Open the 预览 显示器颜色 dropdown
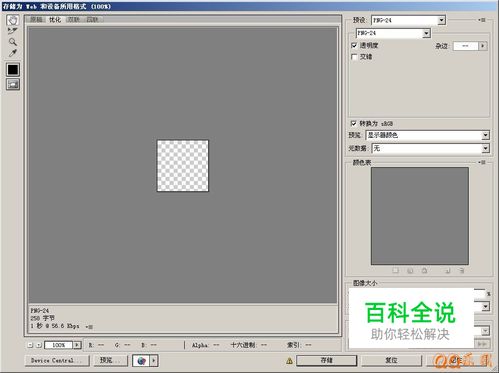The height and width of the screenshot is (373, 499). (428, 135)
